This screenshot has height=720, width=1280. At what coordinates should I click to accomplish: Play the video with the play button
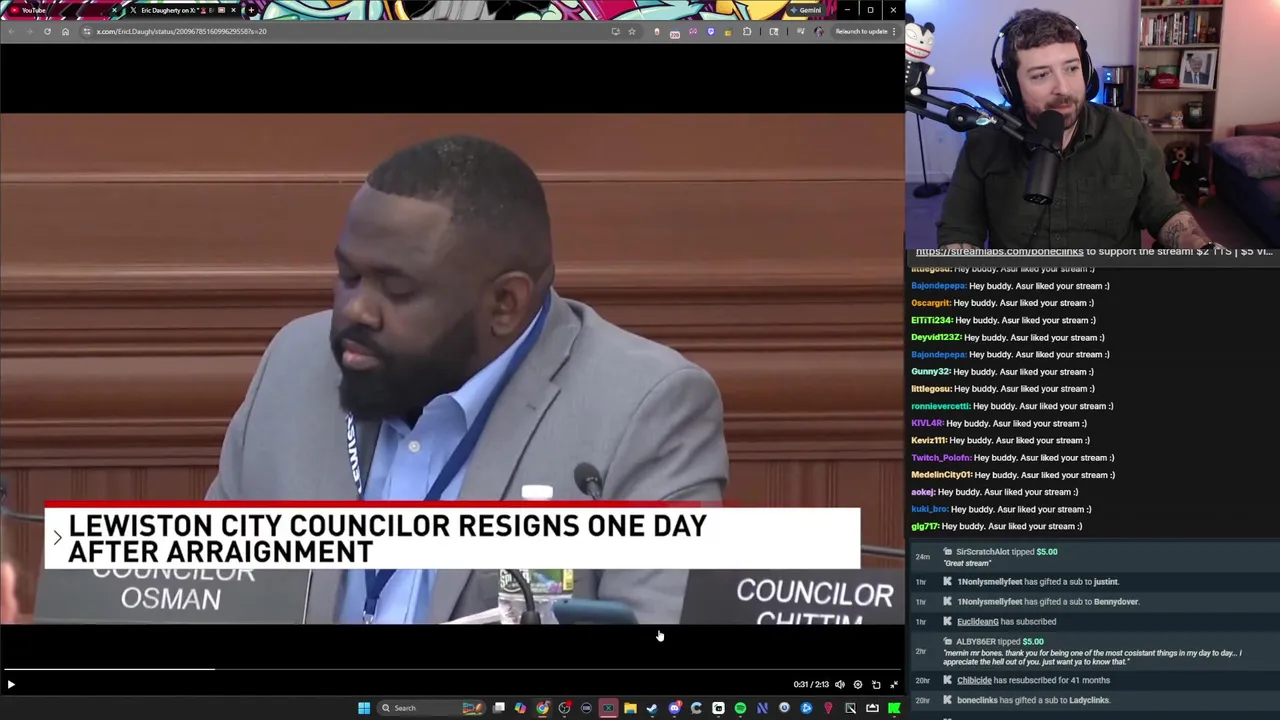click(11, 684)
